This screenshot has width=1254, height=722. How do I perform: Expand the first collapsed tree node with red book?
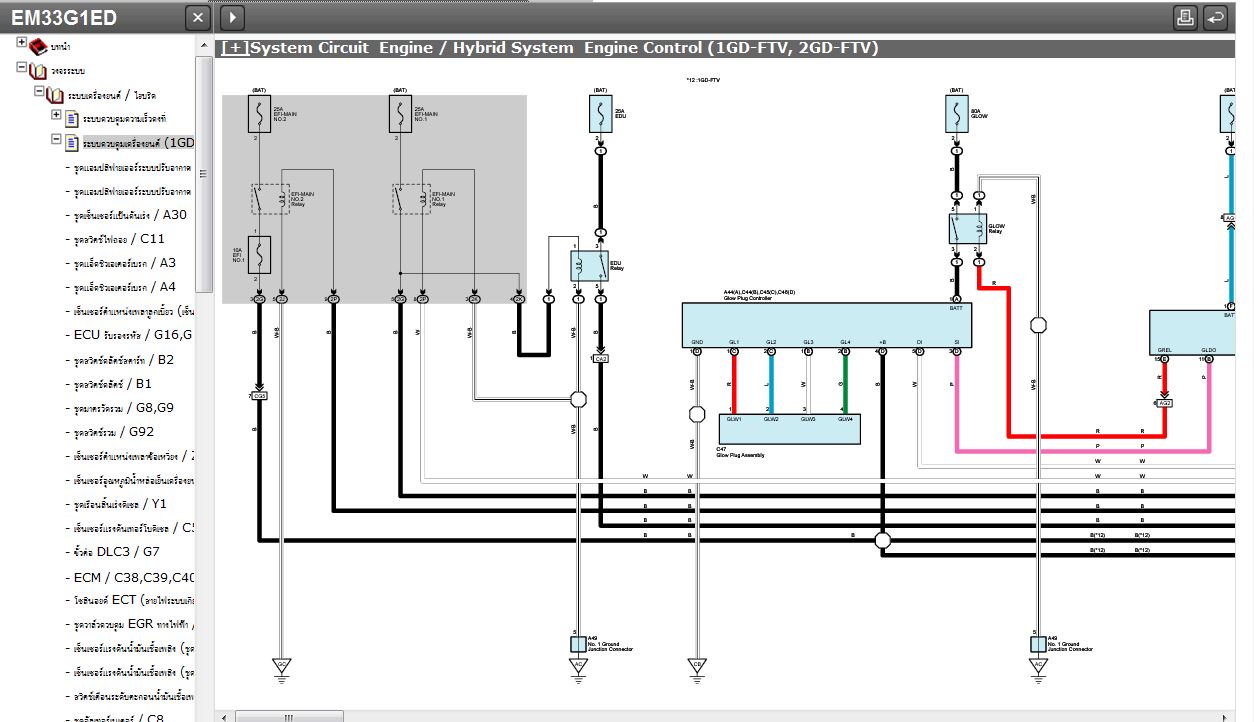pyautogui.click(x=21, y=44)
